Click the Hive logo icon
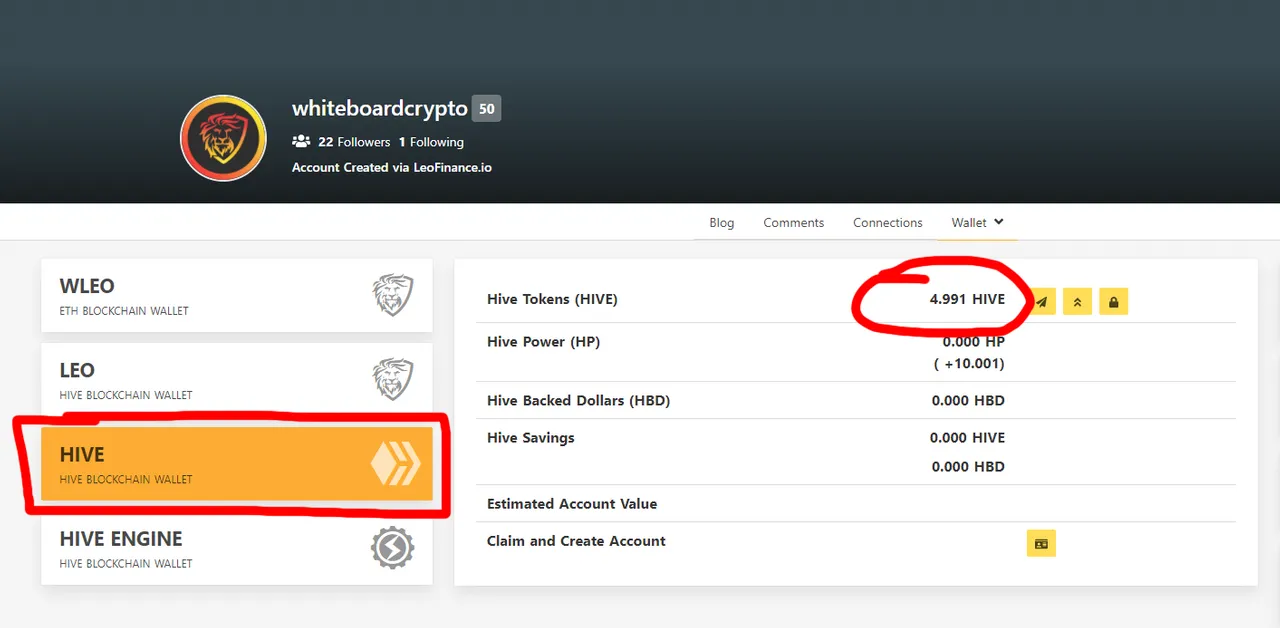 (x=396, y=464)
